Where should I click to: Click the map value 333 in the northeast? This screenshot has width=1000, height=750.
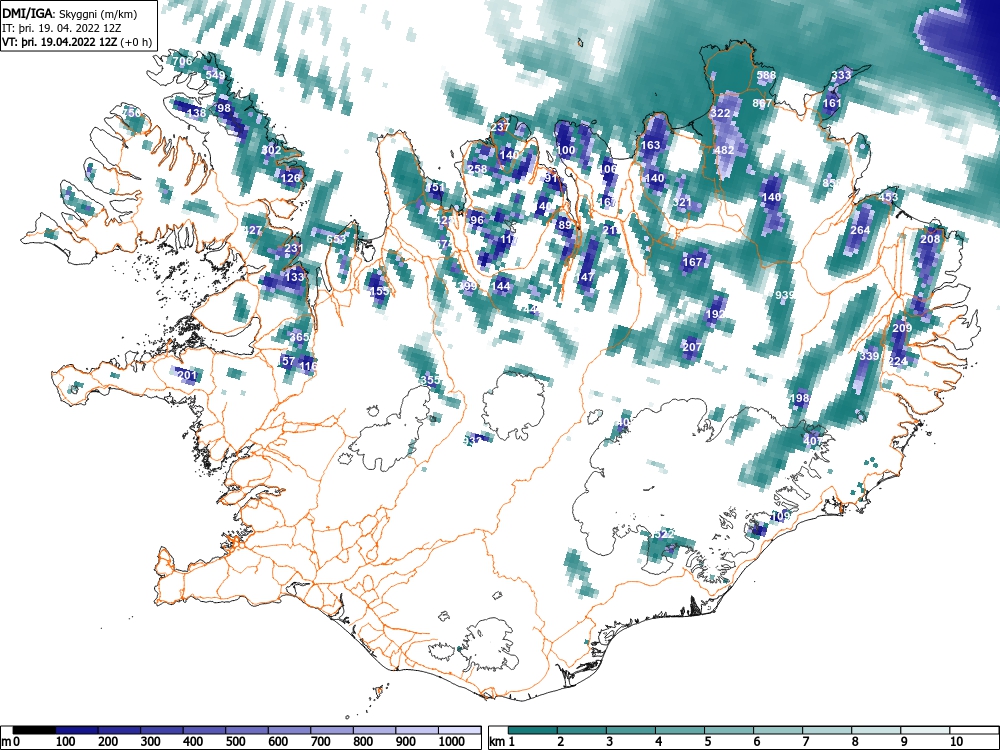[841, 75]
